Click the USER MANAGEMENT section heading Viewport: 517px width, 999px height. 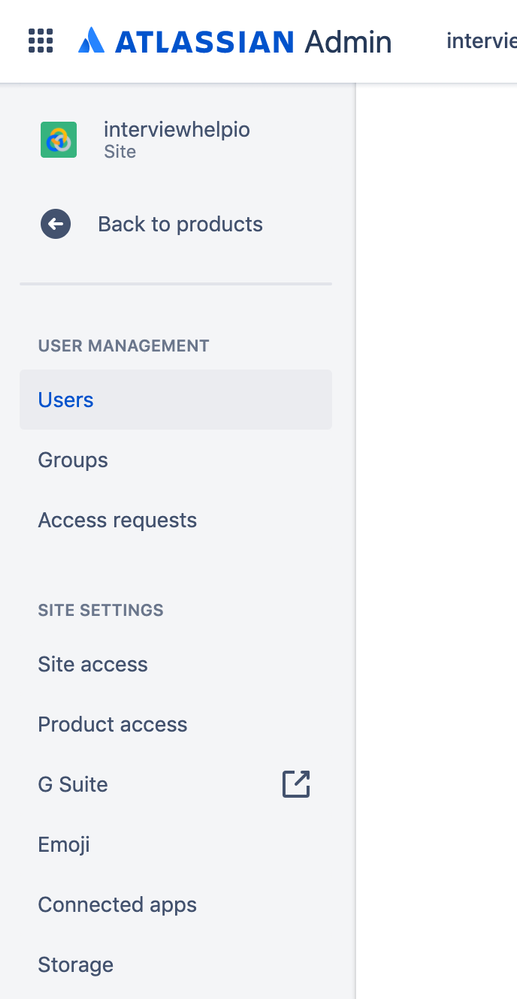coord(124,345)
